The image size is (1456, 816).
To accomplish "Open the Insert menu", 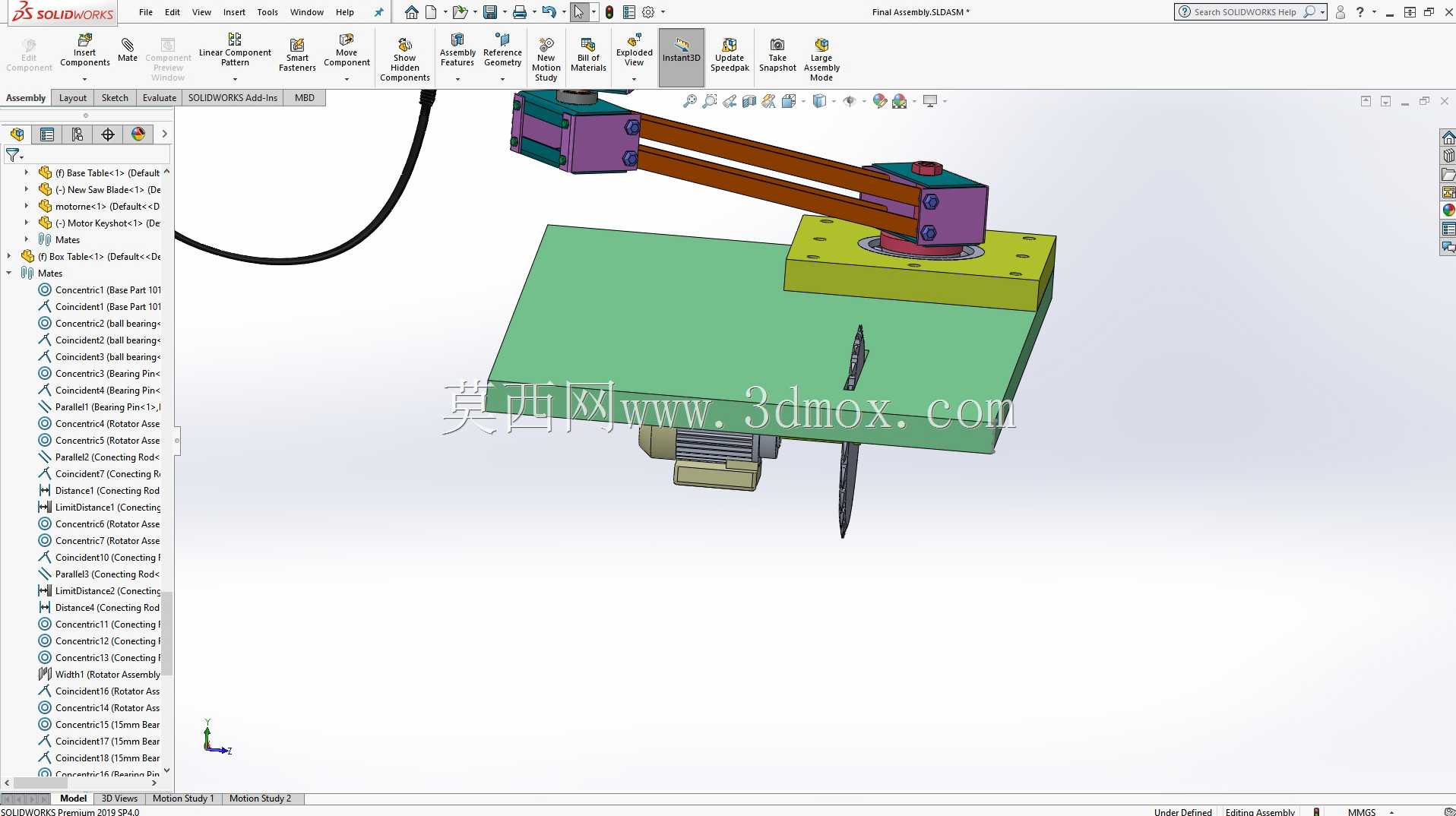I will click(x=234, y=12).
